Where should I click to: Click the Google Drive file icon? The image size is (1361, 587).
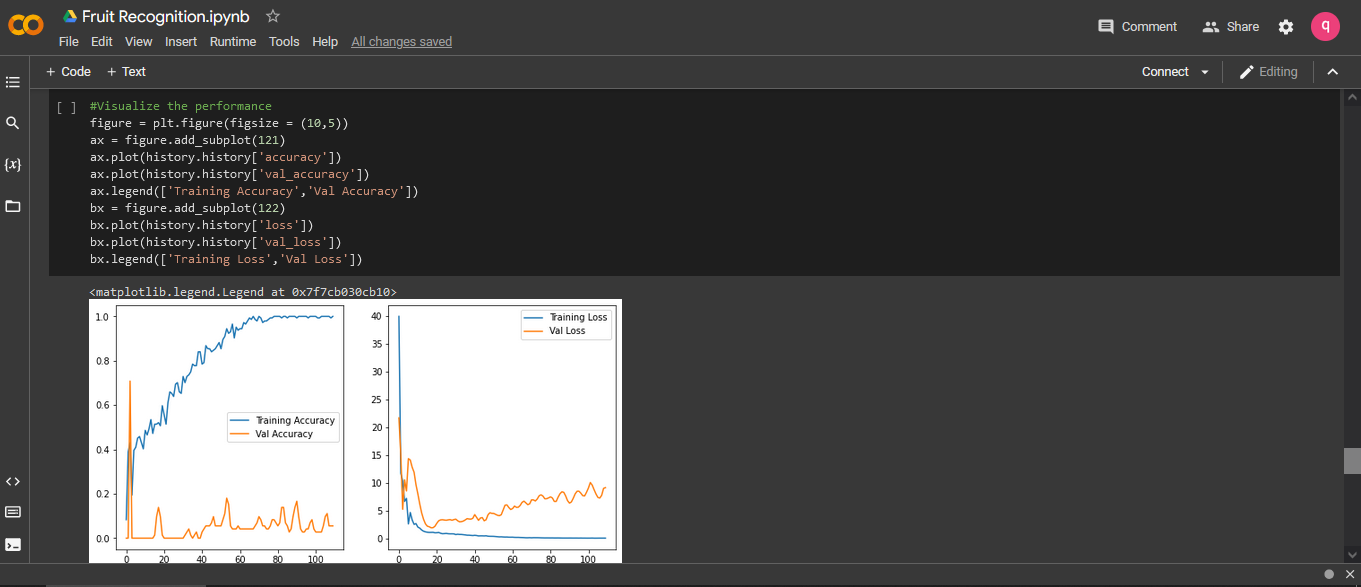(x=70, y=16)
